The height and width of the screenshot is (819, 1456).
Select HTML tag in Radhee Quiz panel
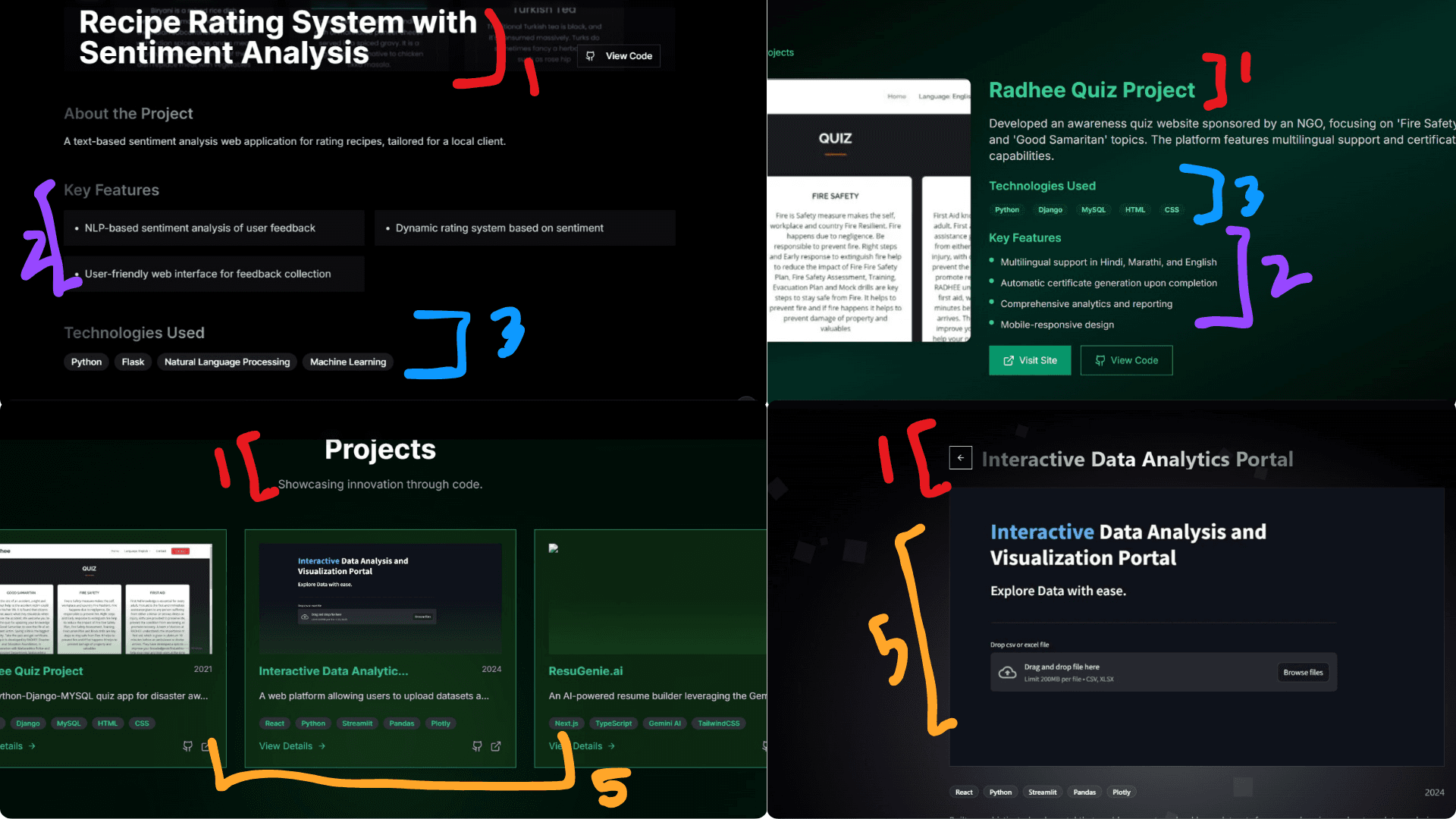1135,210
